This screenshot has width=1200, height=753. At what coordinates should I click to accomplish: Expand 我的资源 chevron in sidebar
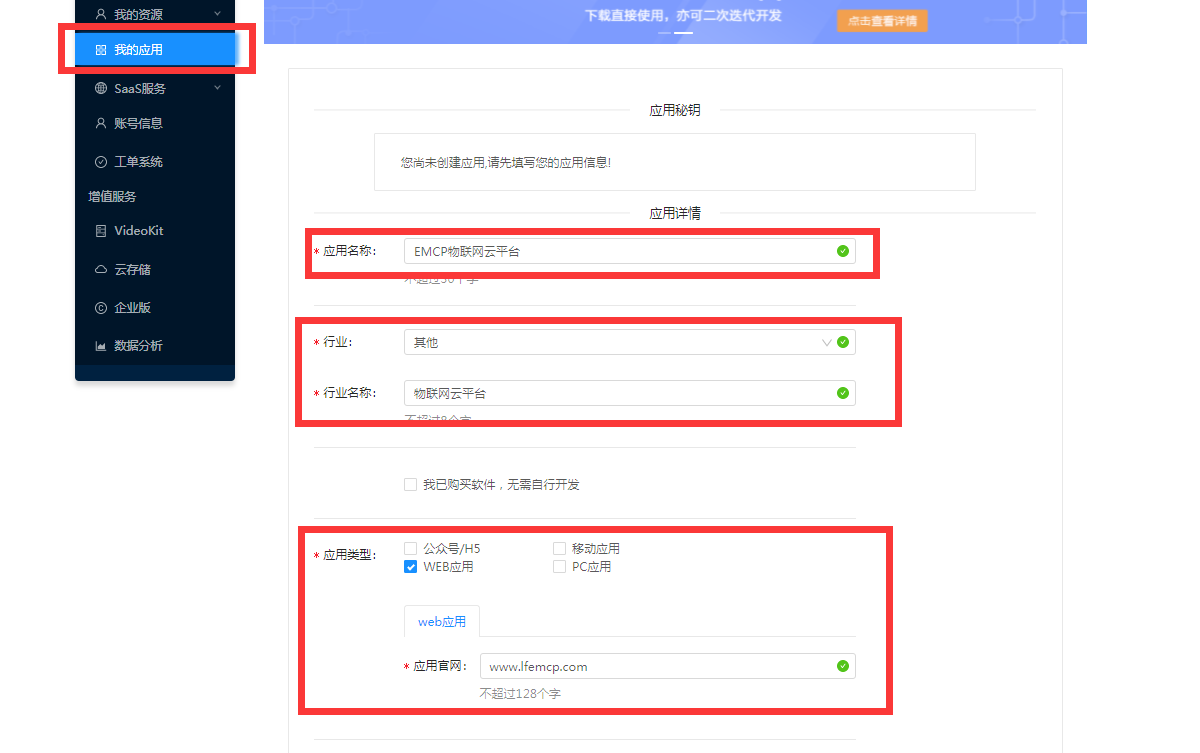click(x=217, y=13)
